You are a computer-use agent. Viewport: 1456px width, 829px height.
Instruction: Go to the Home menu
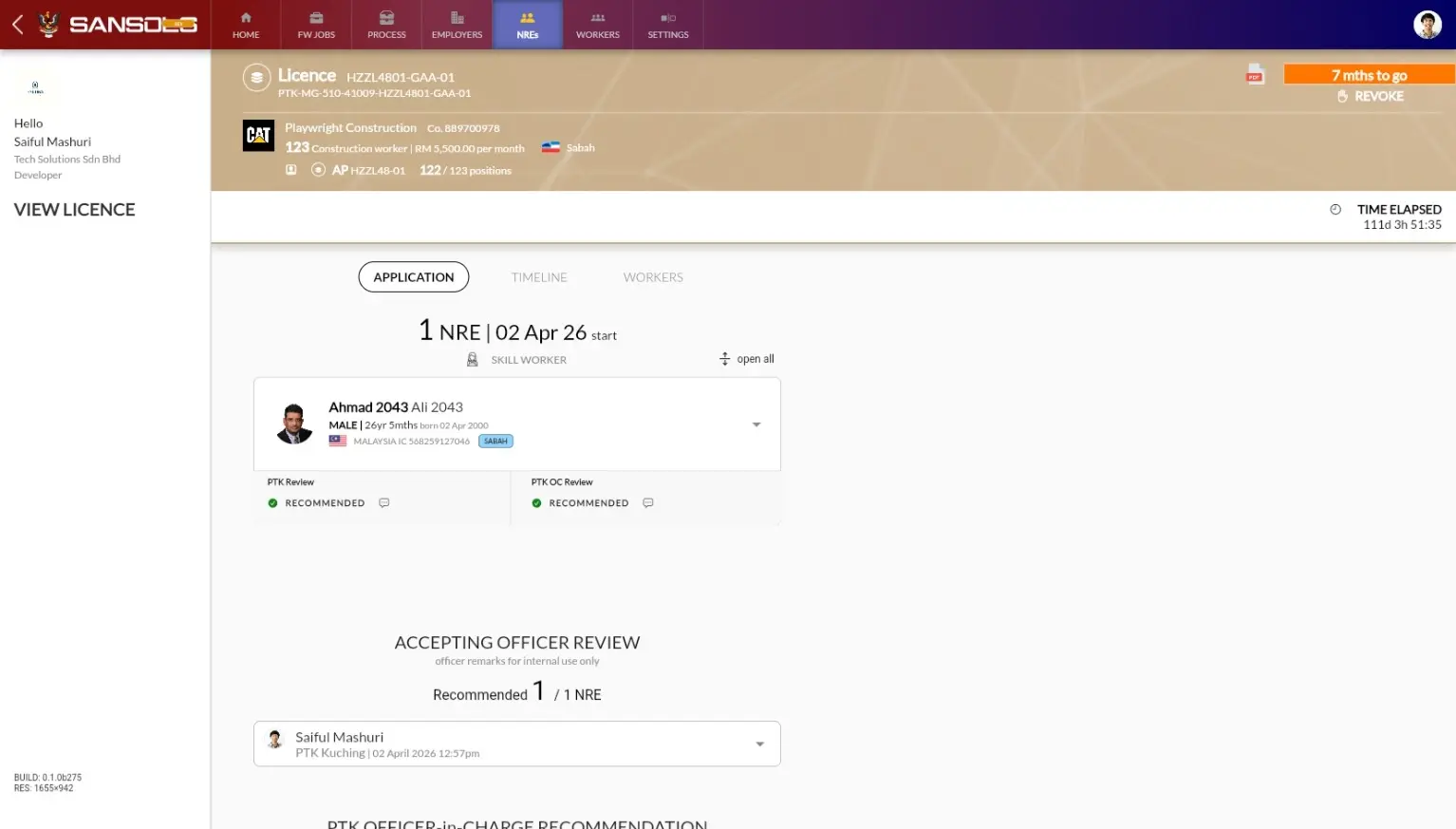pyautogui.click(x=246, y=25)
